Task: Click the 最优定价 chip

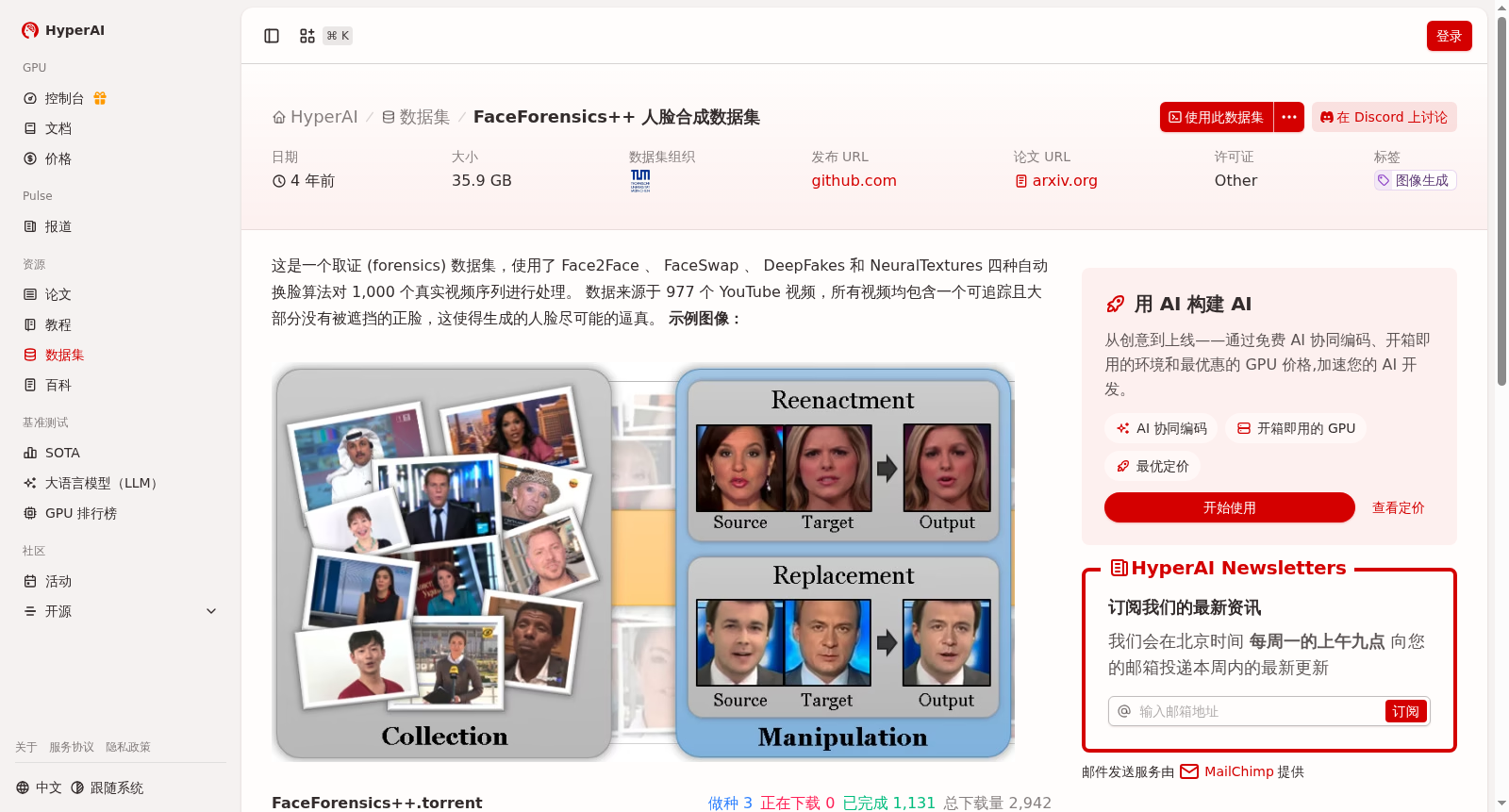Action: (x=1152, y=466)
